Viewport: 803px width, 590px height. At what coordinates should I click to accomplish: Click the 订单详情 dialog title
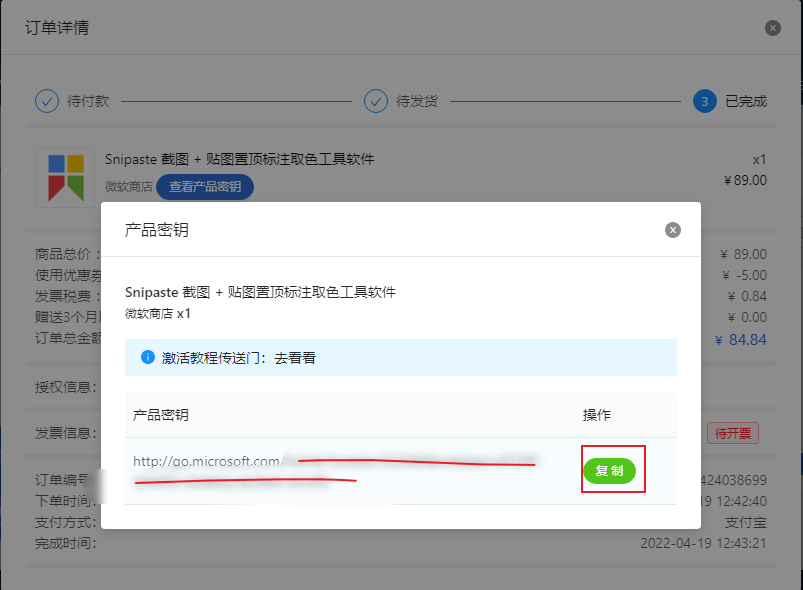[x=55, y=27]
